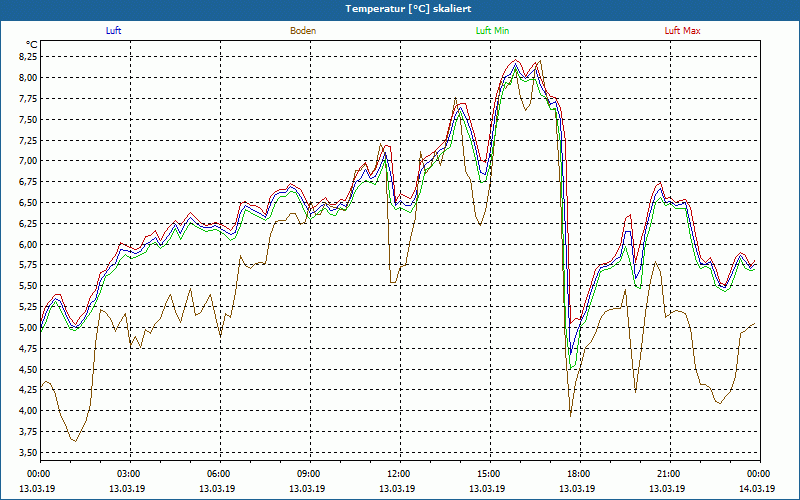The height and width of the screenshot is (500, 800).
Task: Select the 7,50 value on the temperature axis
Action: [x=28, y=119]
